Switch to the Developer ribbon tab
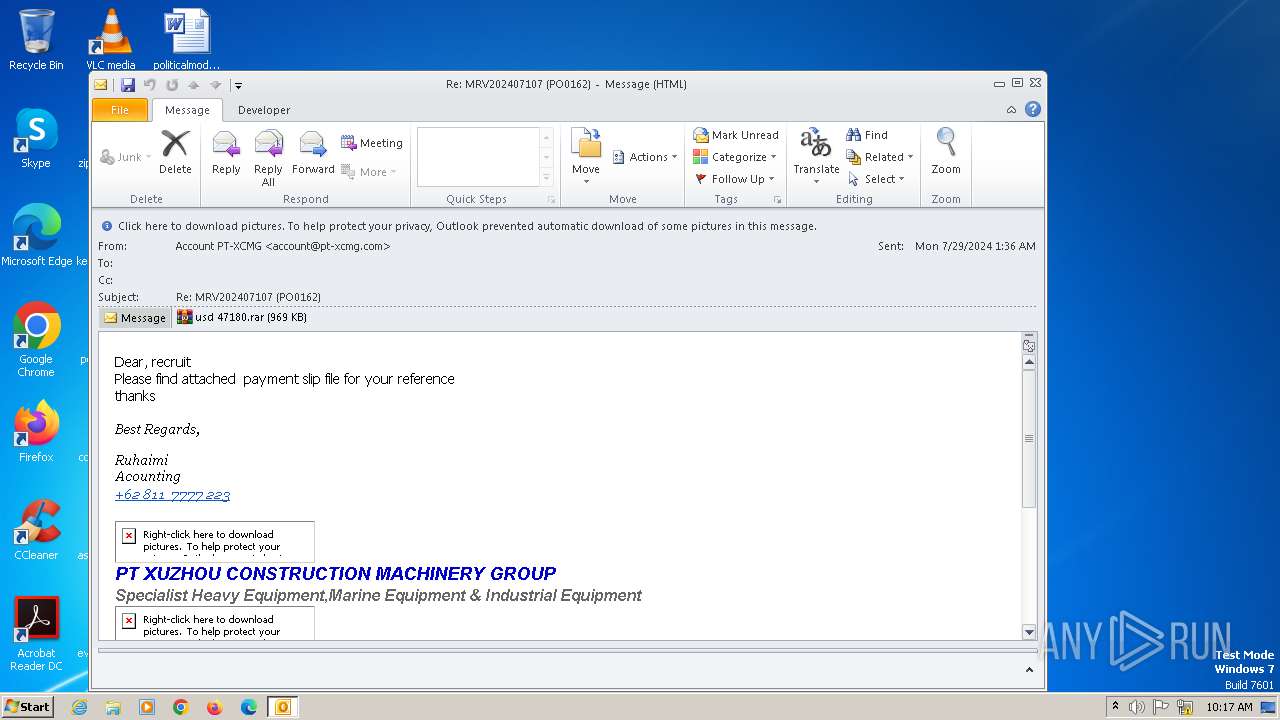The image size is (1280, 720). [264, 110]
